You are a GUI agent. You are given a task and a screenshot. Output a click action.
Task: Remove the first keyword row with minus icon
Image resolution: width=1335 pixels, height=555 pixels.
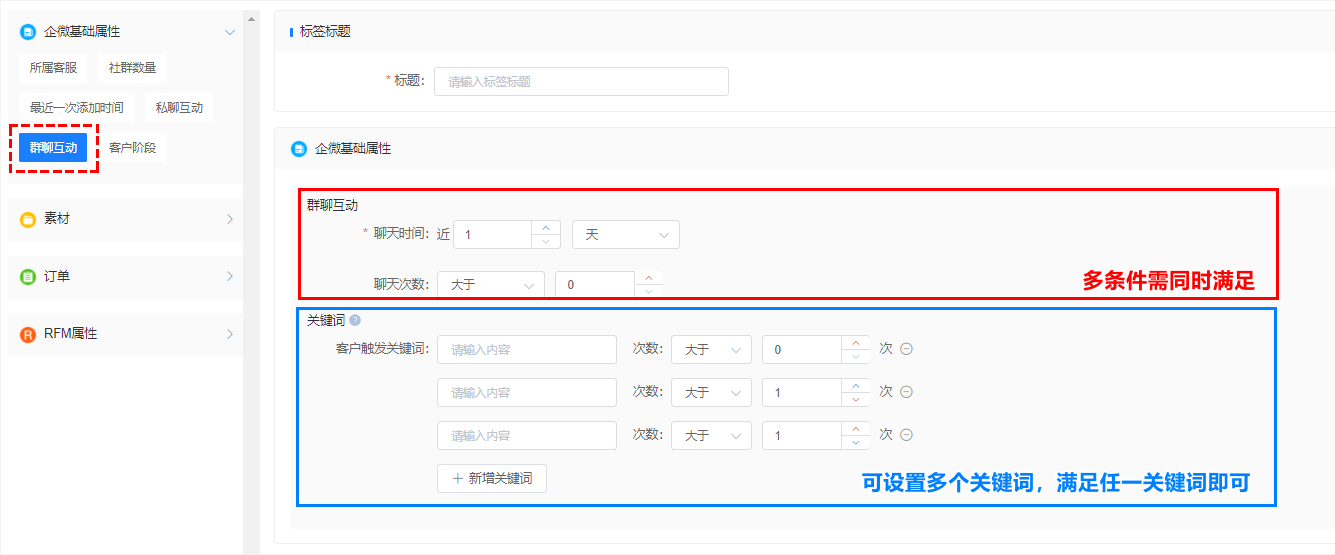907,349
